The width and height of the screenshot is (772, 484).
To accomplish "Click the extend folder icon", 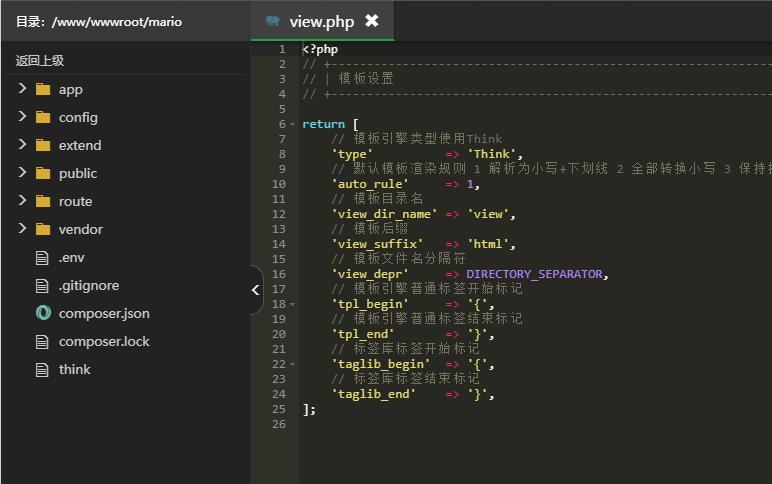I will [x=43, y=145].
